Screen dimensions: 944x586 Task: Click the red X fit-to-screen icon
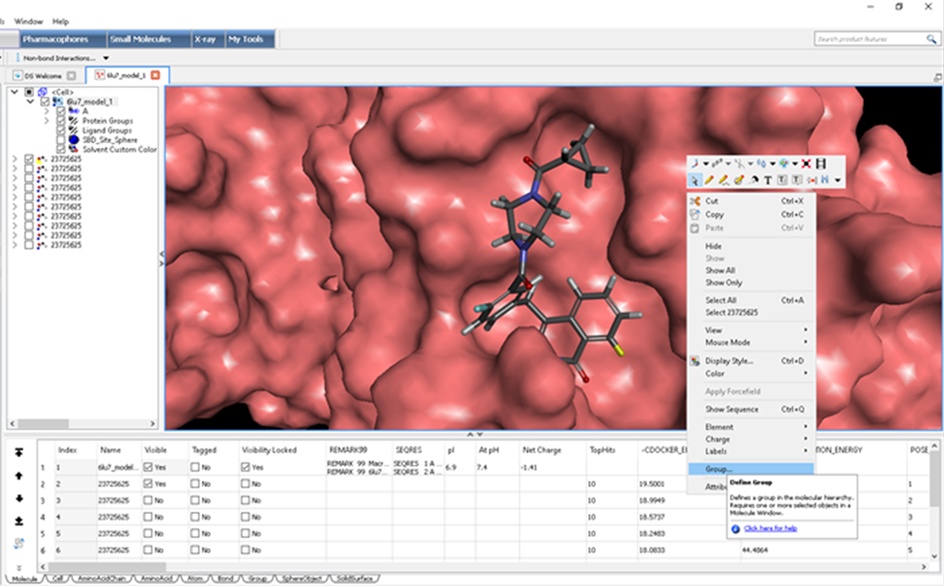point(806,163)
